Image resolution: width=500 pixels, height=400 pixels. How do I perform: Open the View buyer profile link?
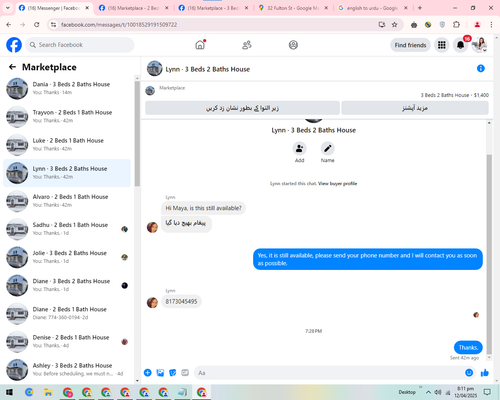[337, 184]
